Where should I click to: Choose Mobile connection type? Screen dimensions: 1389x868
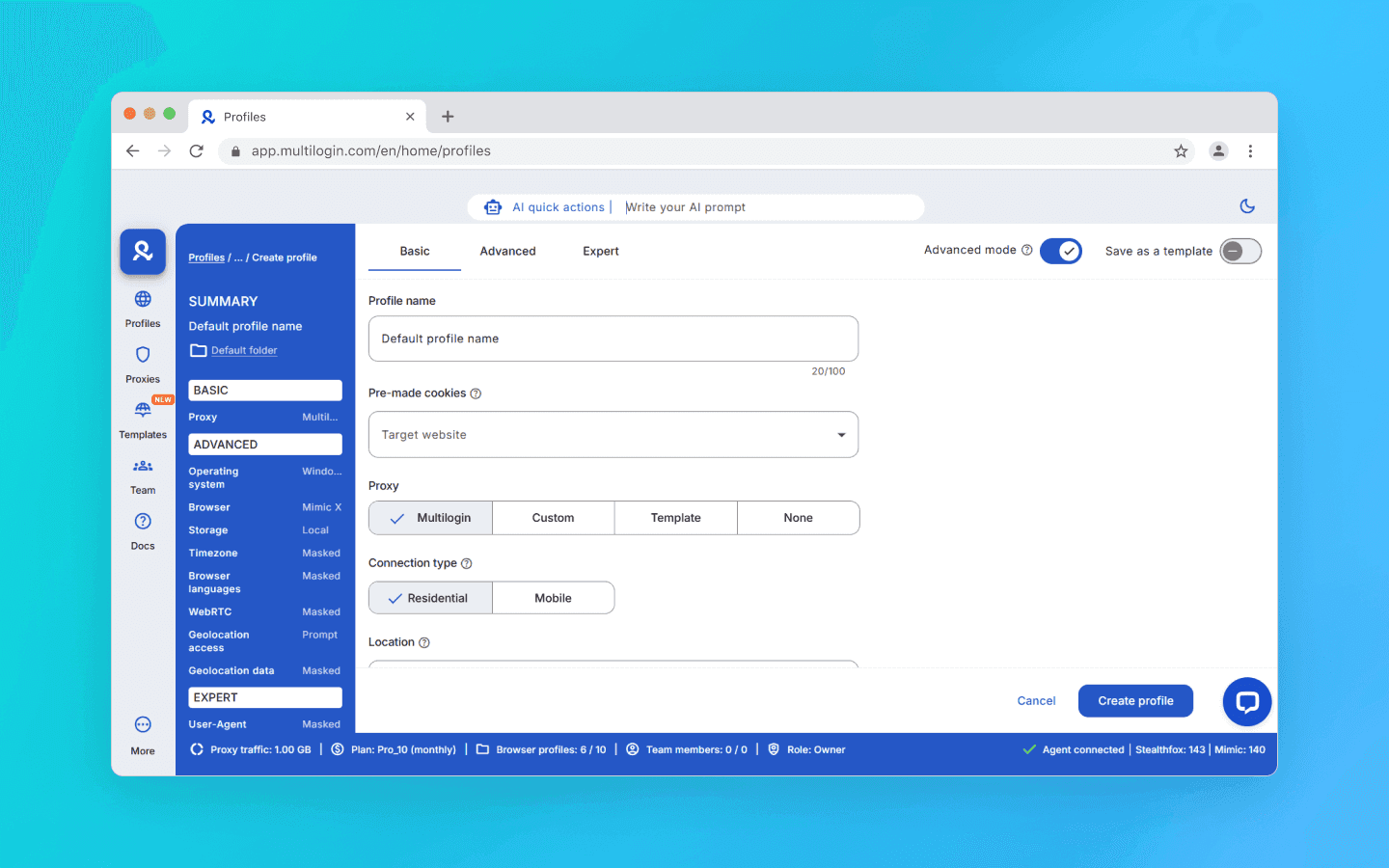tap(554, 598)
